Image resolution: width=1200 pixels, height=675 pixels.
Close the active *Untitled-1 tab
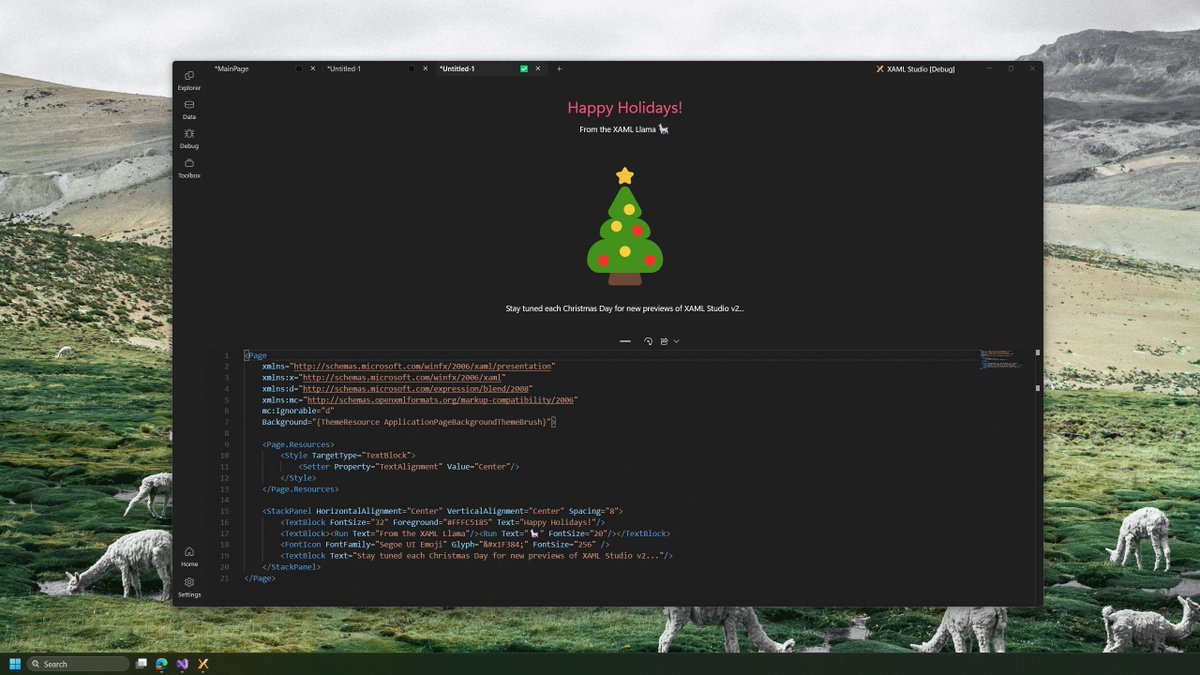point(538,69)
